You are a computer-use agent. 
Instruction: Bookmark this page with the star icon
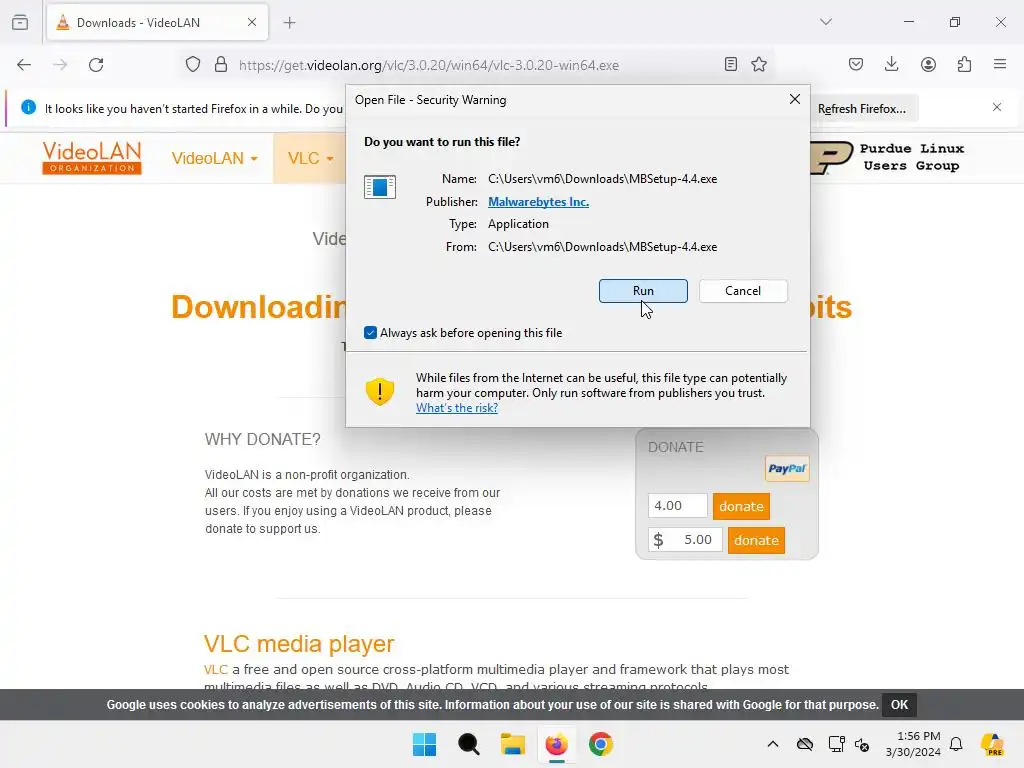point(759,64)
